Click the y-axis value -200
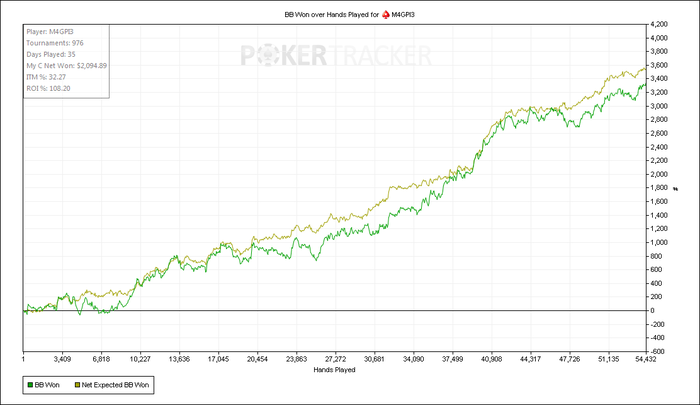Viewport: 700px width, 405px height. point(658,324)
